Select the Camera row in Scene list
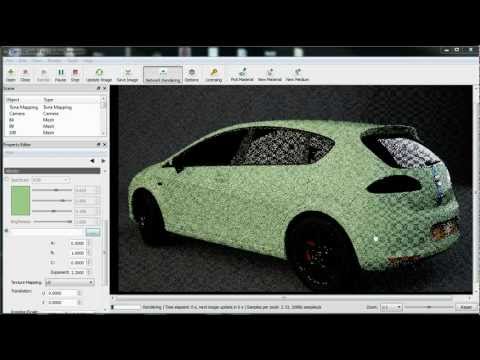 [53, 114]
